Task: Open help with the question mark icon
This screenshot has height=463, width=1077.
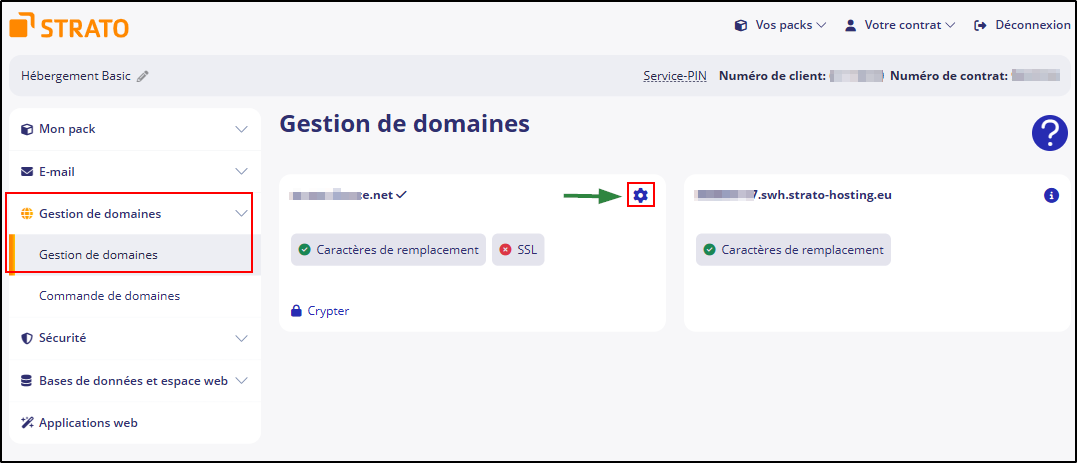Action: [x=1050, y=133]
